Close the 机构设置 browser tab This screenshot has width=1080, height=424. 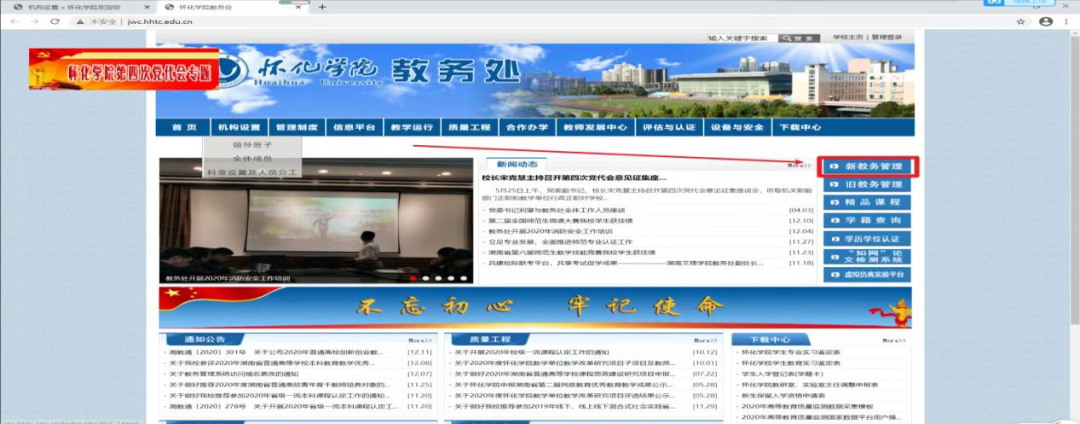click(147, 7)
